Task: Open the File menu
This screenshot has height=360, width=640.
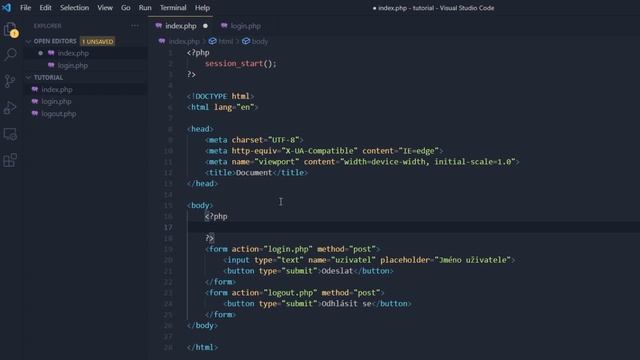Action: tap(25, 8)
